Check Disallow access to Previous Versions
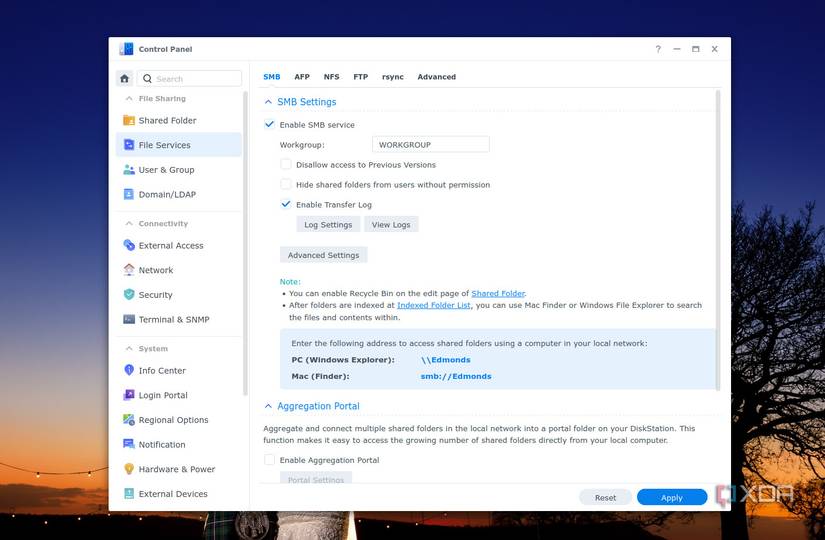 pyautogui.click(x=286, y=164)
